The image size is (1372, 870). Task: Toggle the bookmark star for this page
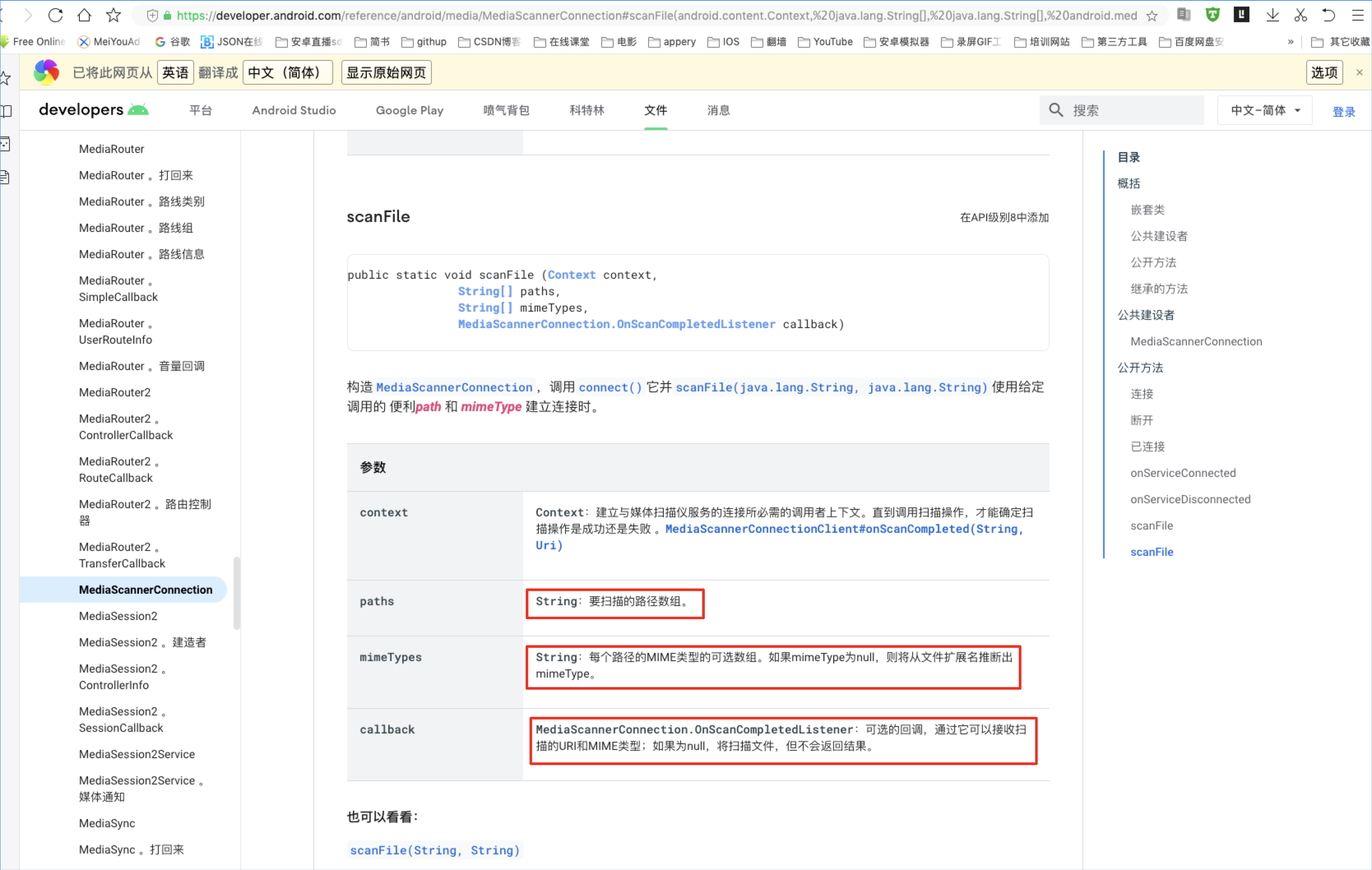(x=113, y=15)
